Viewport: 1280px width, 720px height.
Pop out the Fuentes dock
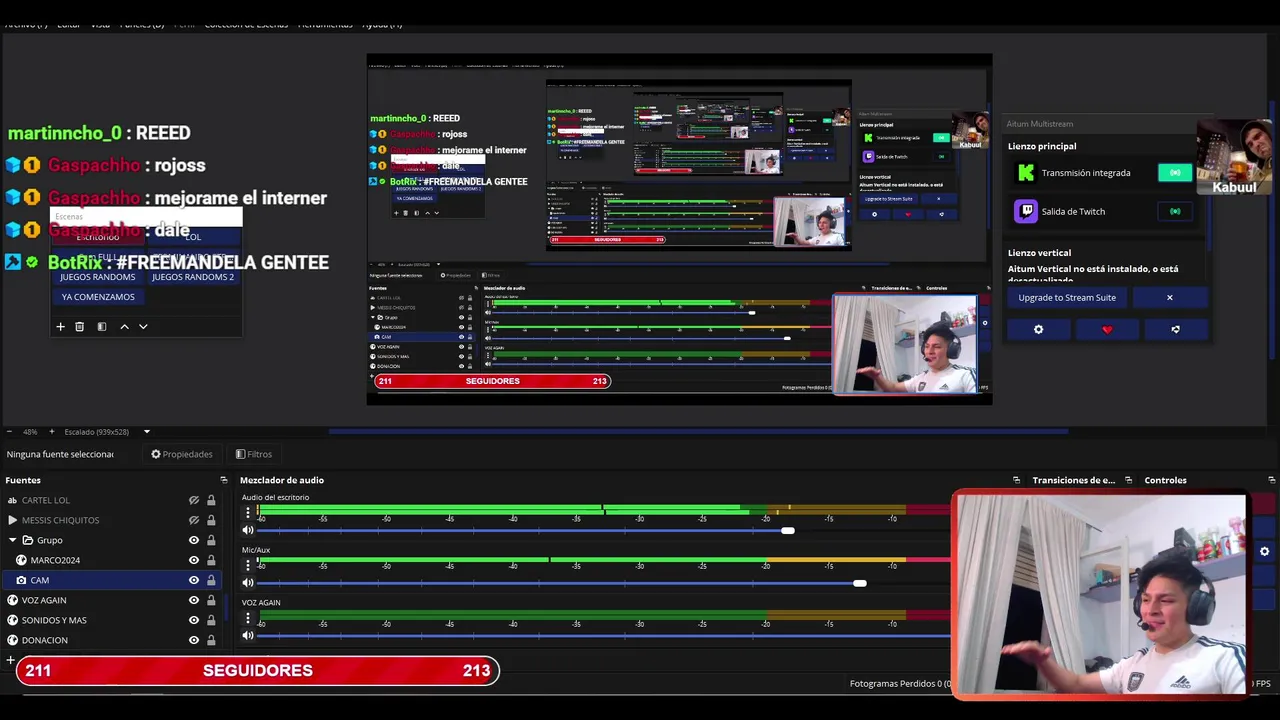[224, 480]
